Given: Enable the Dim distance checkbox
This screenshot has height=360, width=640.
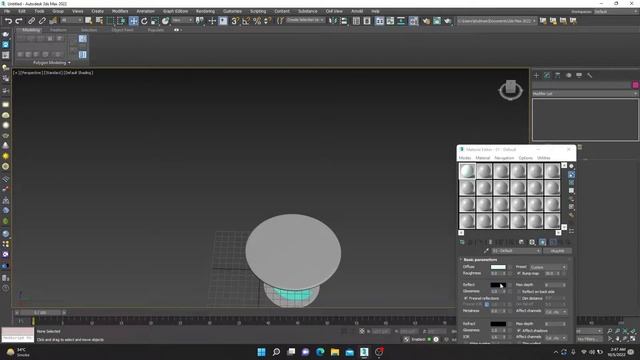Looking at the screenshot, I should pyautogui.click(x=519, y=298).
